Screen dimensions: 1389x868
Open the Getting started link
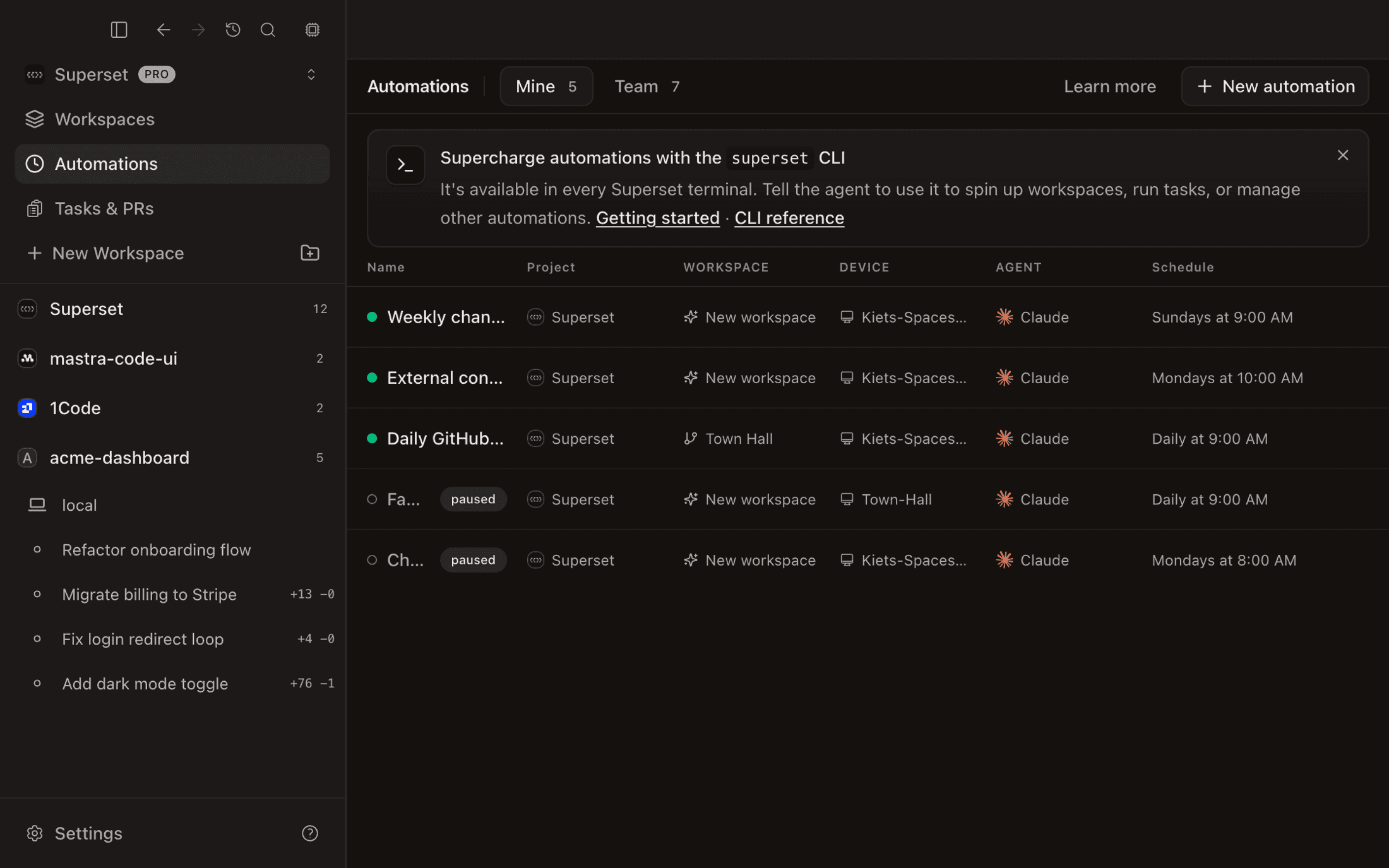tap(657, 218)
